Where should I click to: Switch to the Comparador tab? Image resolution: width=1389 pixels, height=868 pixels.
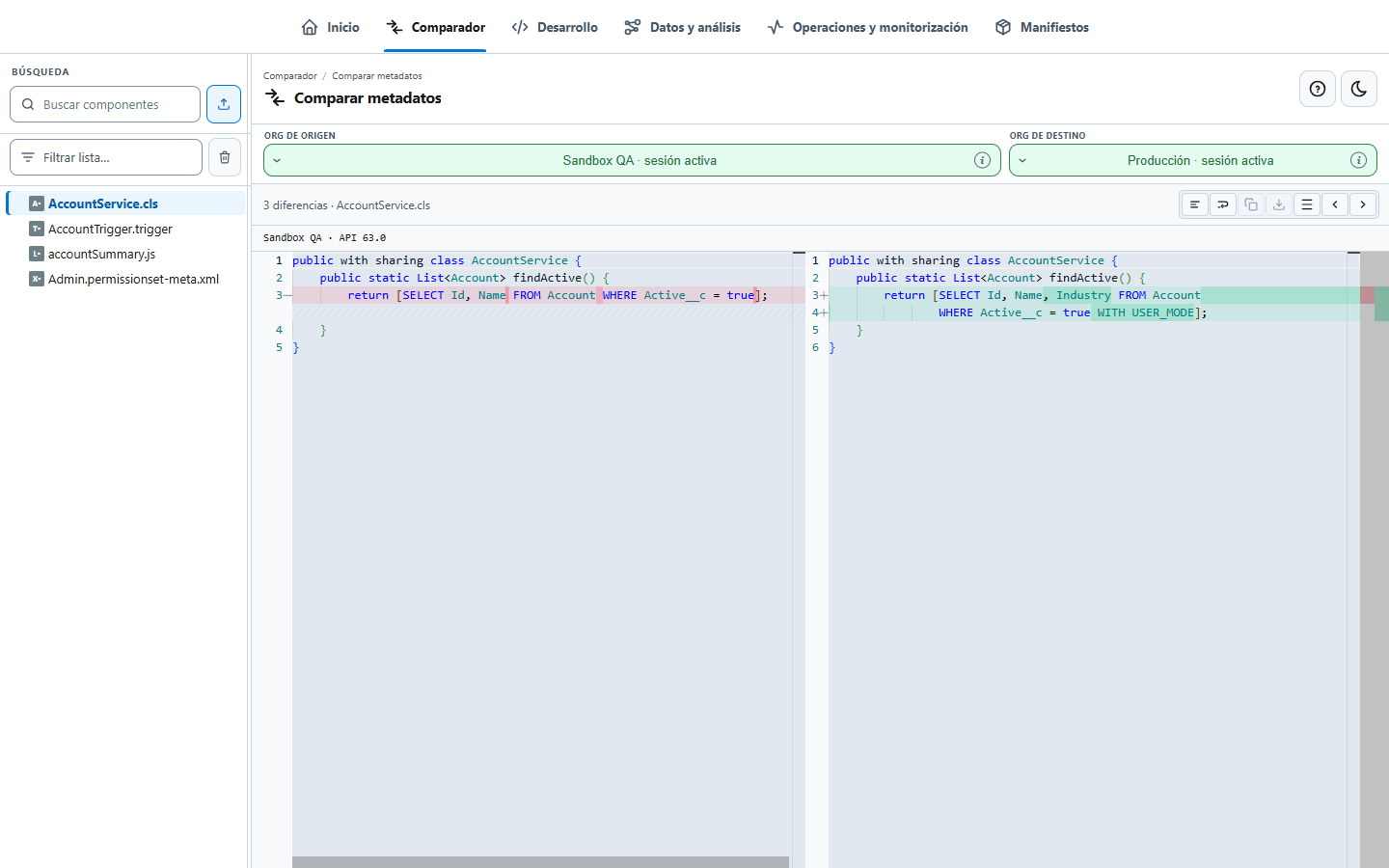tap(435, 27)
